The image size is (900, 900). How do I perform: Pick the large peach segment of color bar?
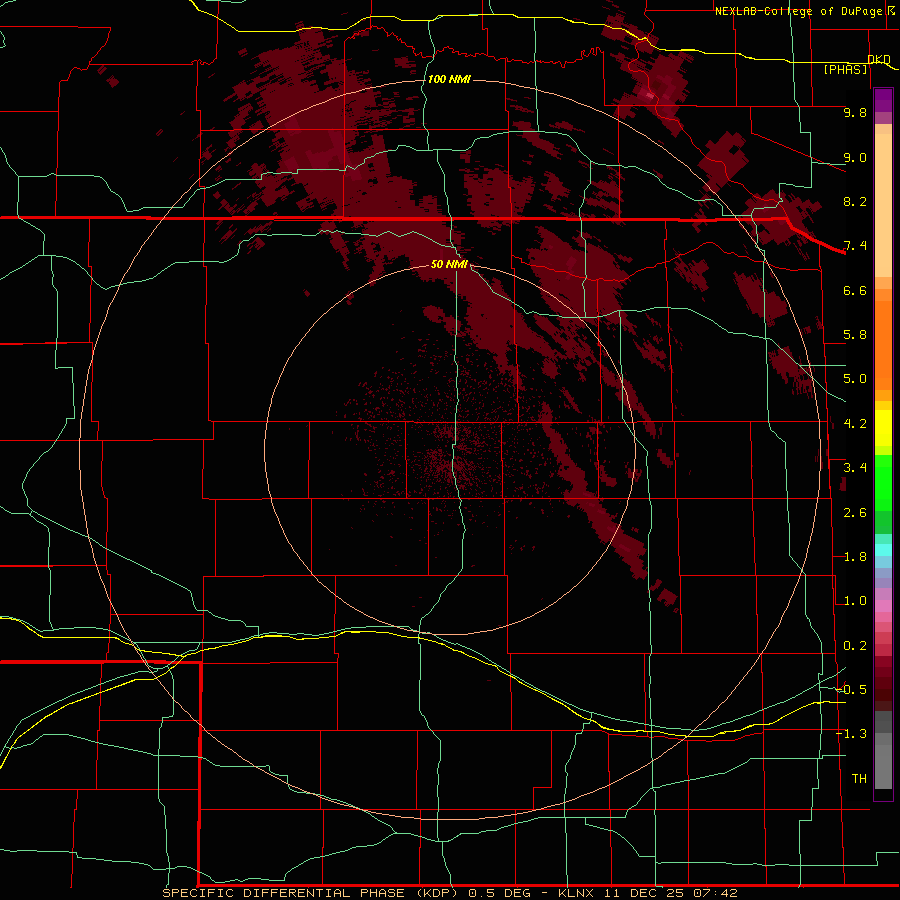(883, 205)
